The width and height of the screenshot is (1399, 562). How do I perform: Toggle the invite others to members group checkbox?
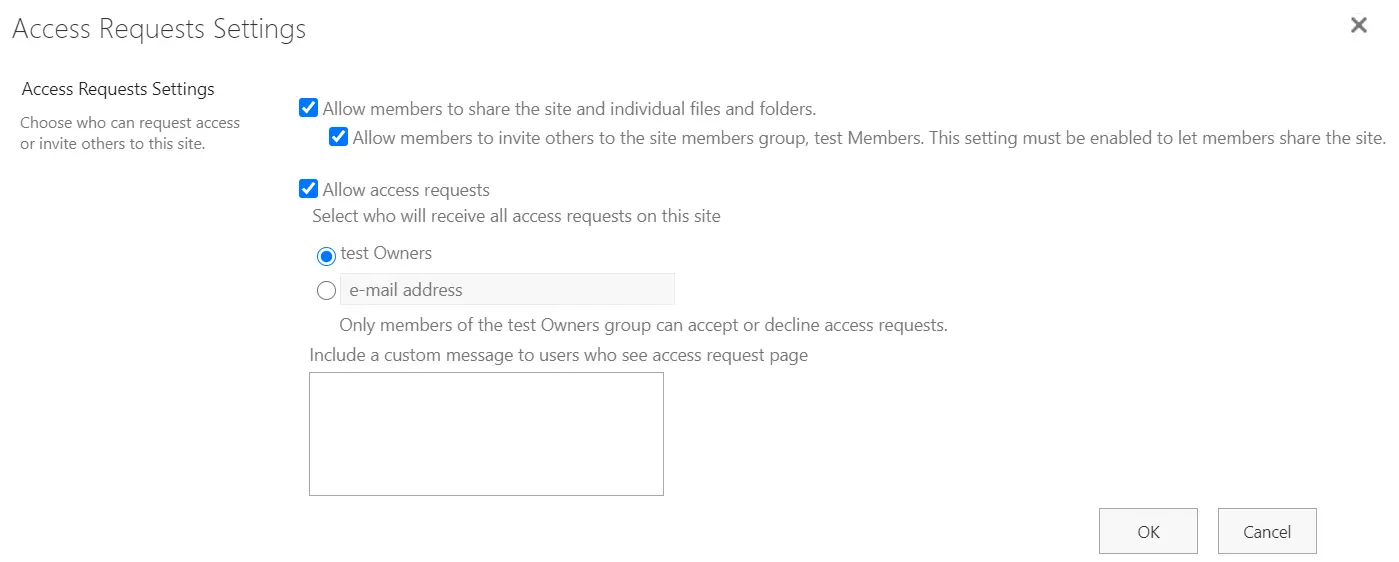coord(339,137)
